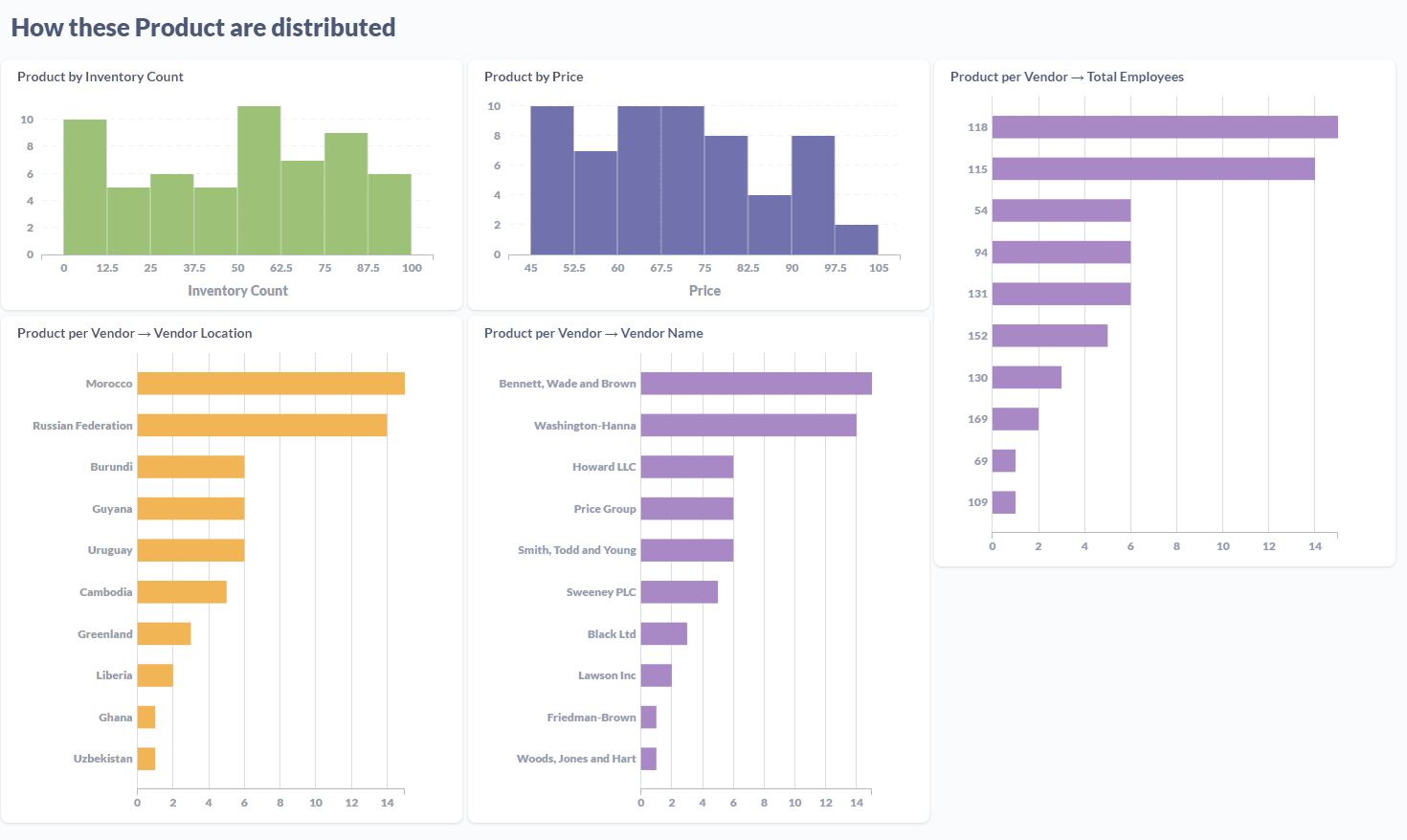Screen dimensions: 1407x840
Task: Open the Product per Vendor Total Employees chart header
Action: pos(1067,77)
